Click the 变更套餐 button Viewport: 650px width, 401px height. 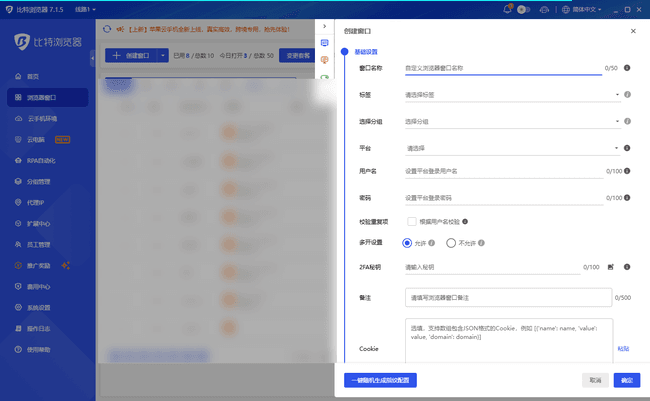[298, 55]
